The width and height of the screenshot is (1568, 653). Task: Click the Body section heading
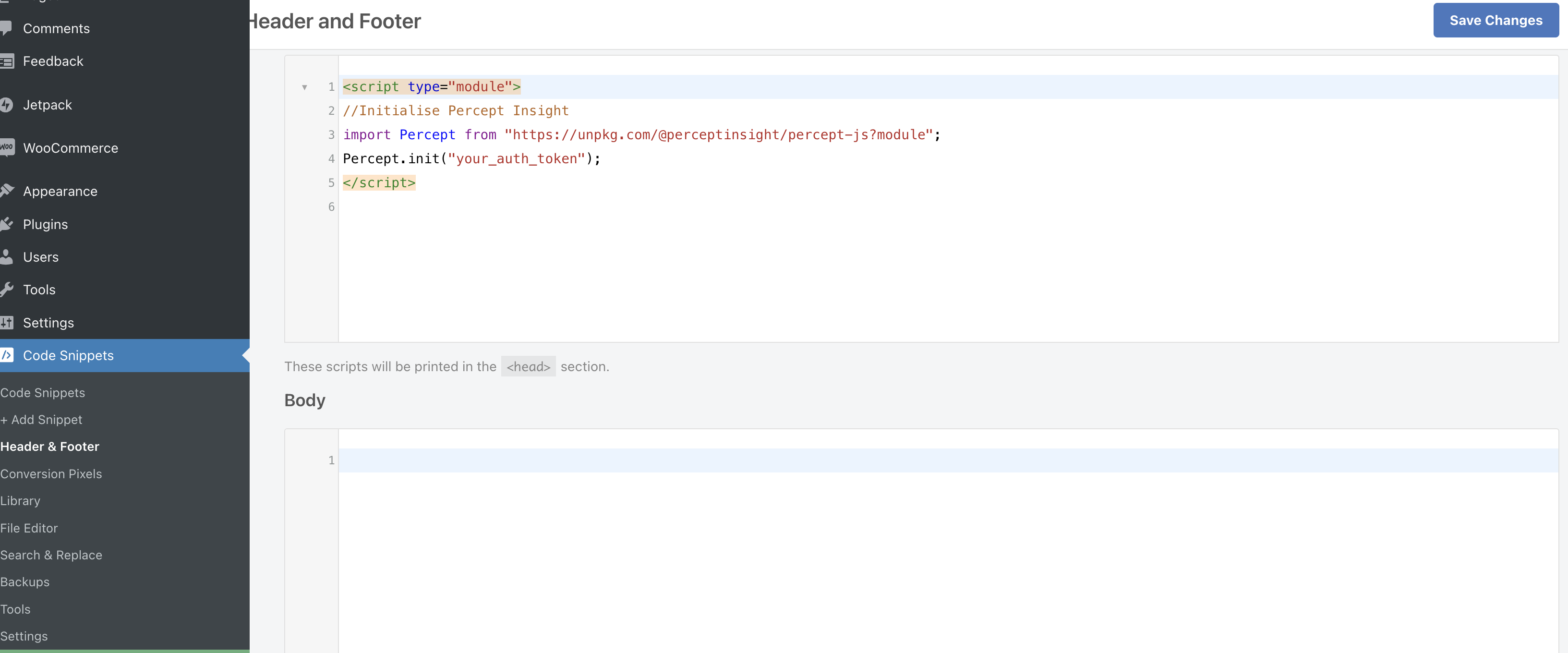point(304,400)
